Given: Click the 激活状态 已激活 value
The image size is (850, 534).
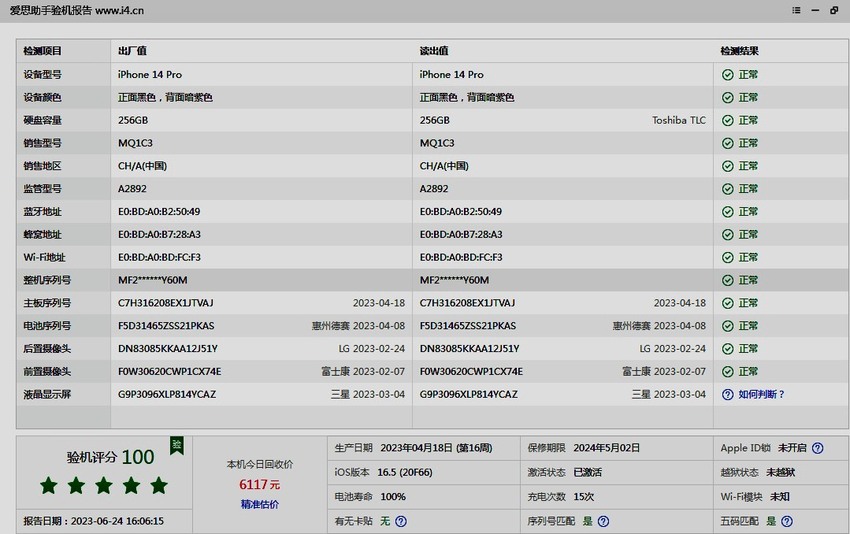Looking at the screenshot, I should point(588,472).
